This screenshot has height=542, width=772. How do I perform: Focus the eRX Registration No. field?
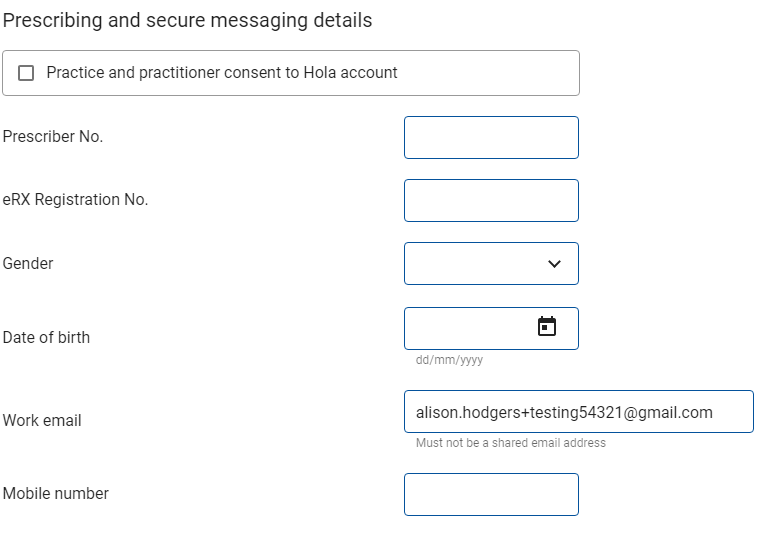491,200
